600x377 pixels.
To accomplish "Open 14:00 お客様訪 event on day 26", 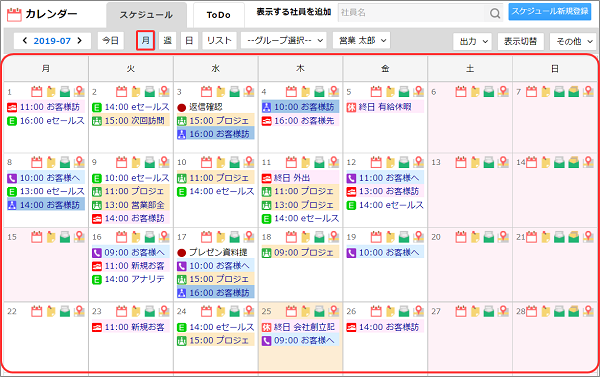I will tap(385, 327).
